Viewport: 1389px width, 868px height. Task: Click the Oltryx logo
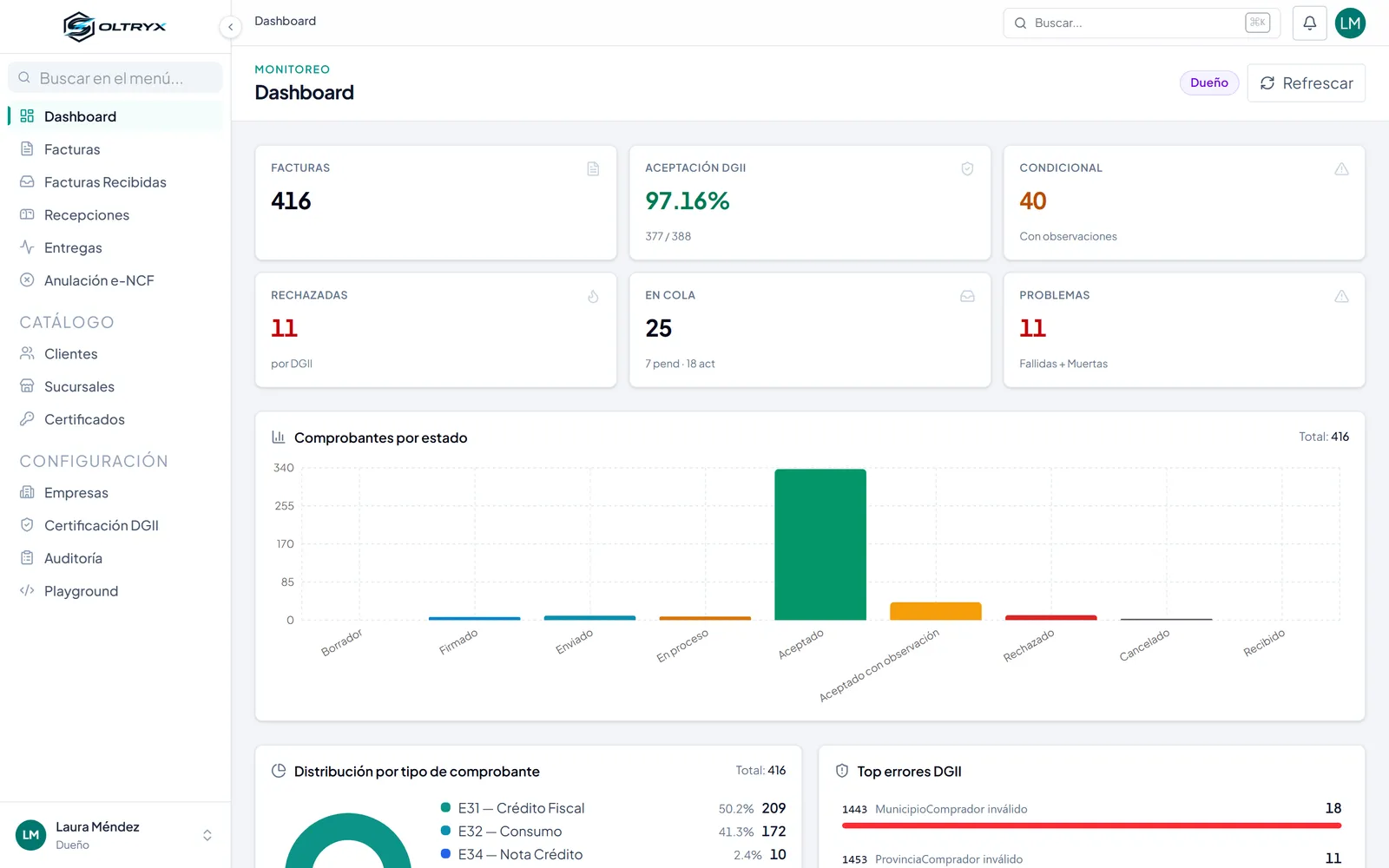115,27
